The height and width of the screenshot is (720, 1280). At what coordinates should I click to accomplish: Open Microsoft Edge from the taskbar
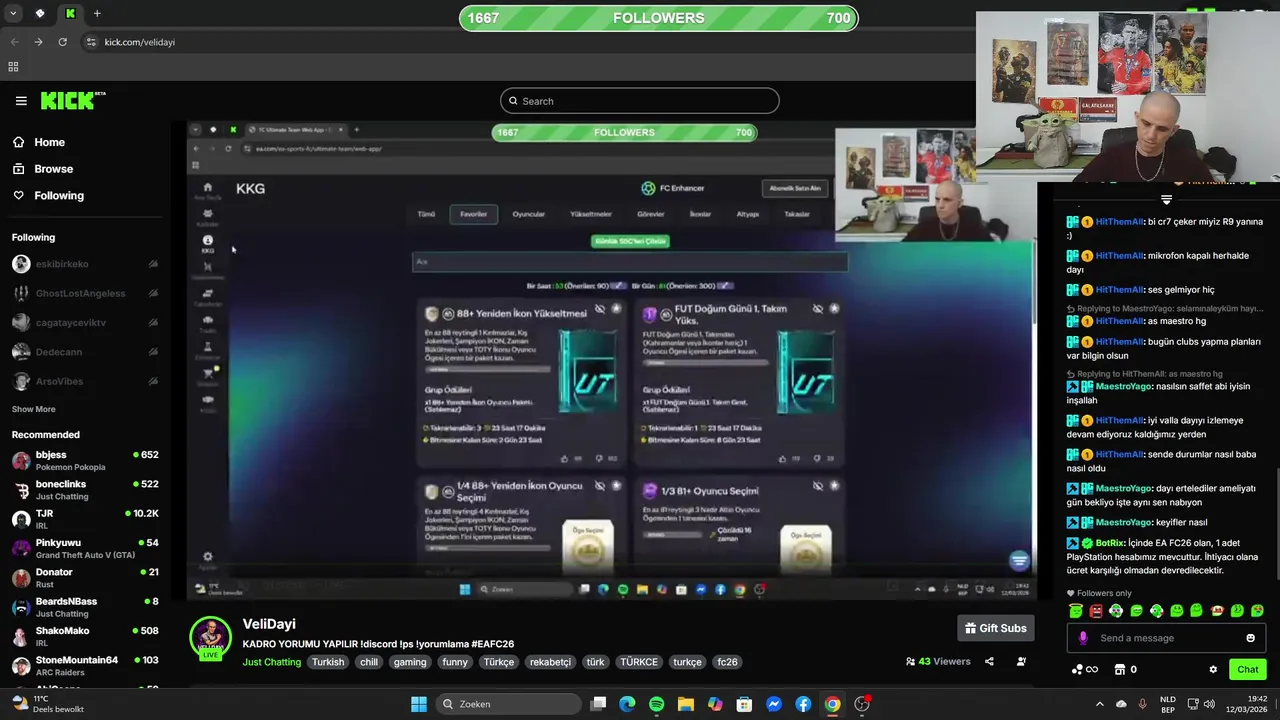pyautogui.click(x=627, y=704)
